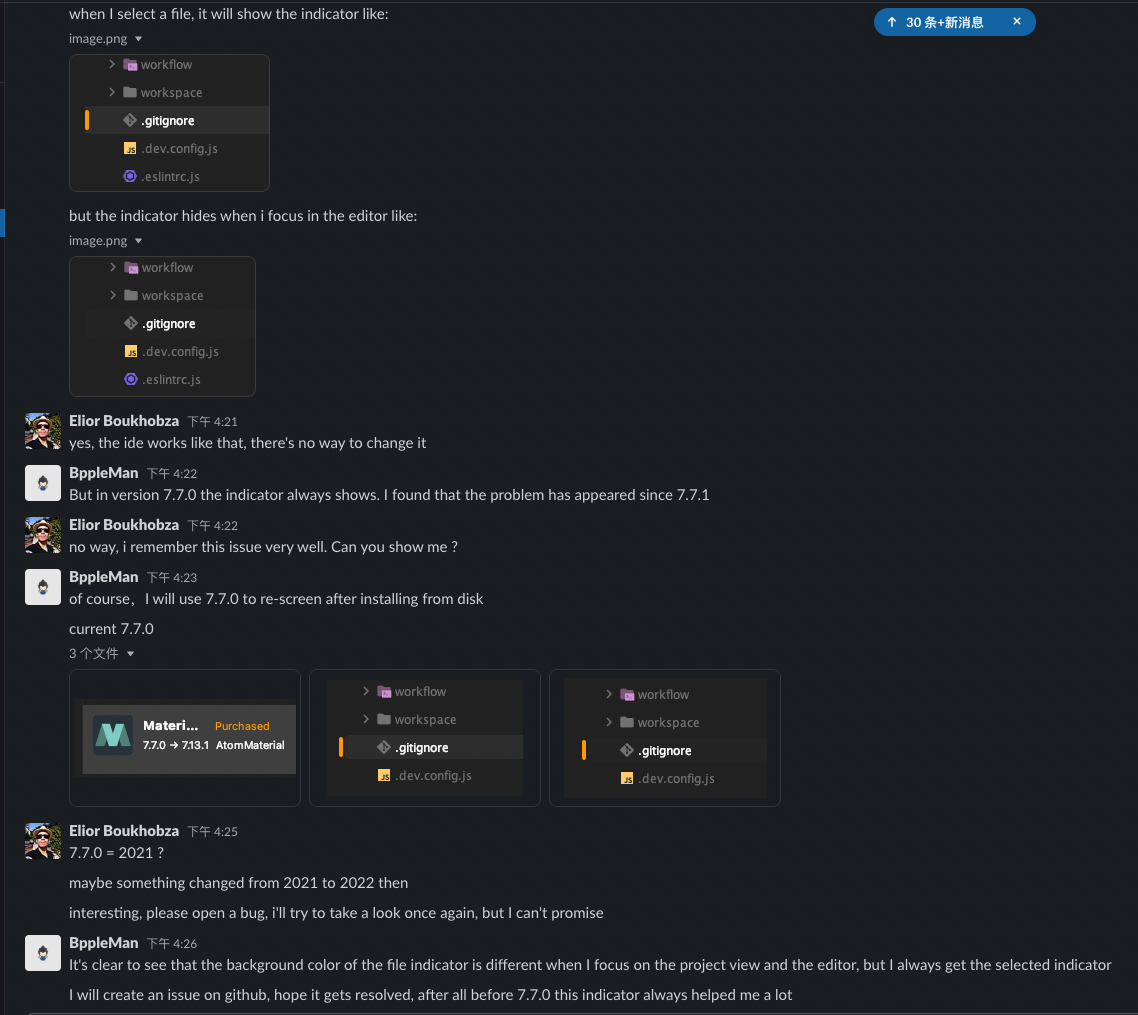
Task: Click the pink workflow folder icon
Action: tap(131, 63)
